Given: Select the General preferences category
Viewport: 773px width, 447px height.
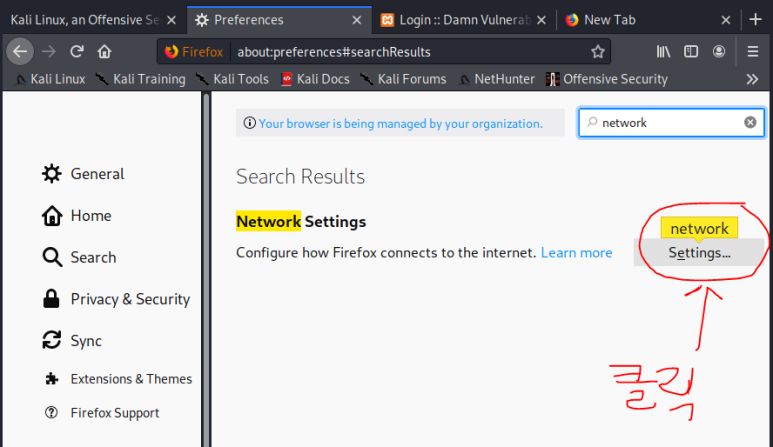Looking at the screenshot, I should (83, 174).
